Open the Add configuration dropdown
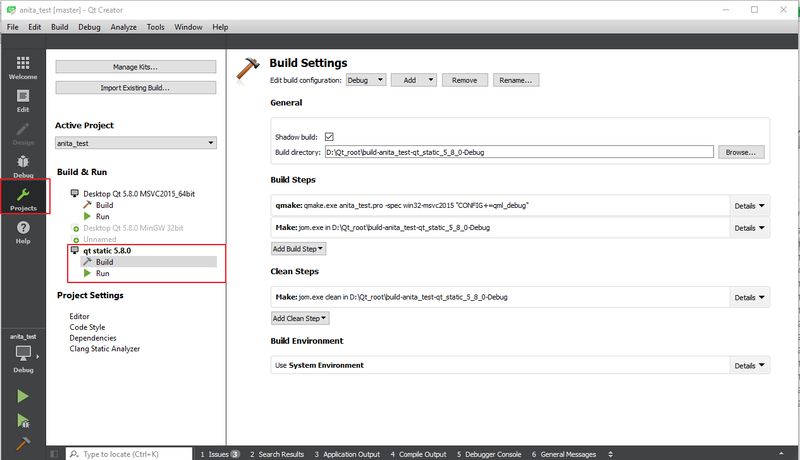The height and width of the screenshot is (460, 800). 413,80
